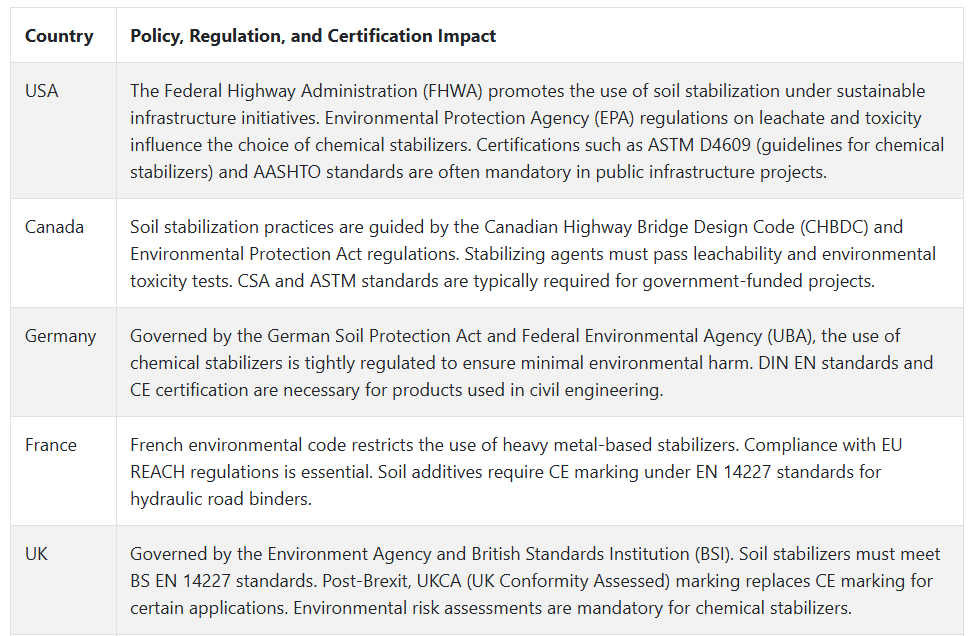Click the Federal Environmental Agency (UBA) text
This screenshot has height=636, width=975.
(x=668, y=336)
